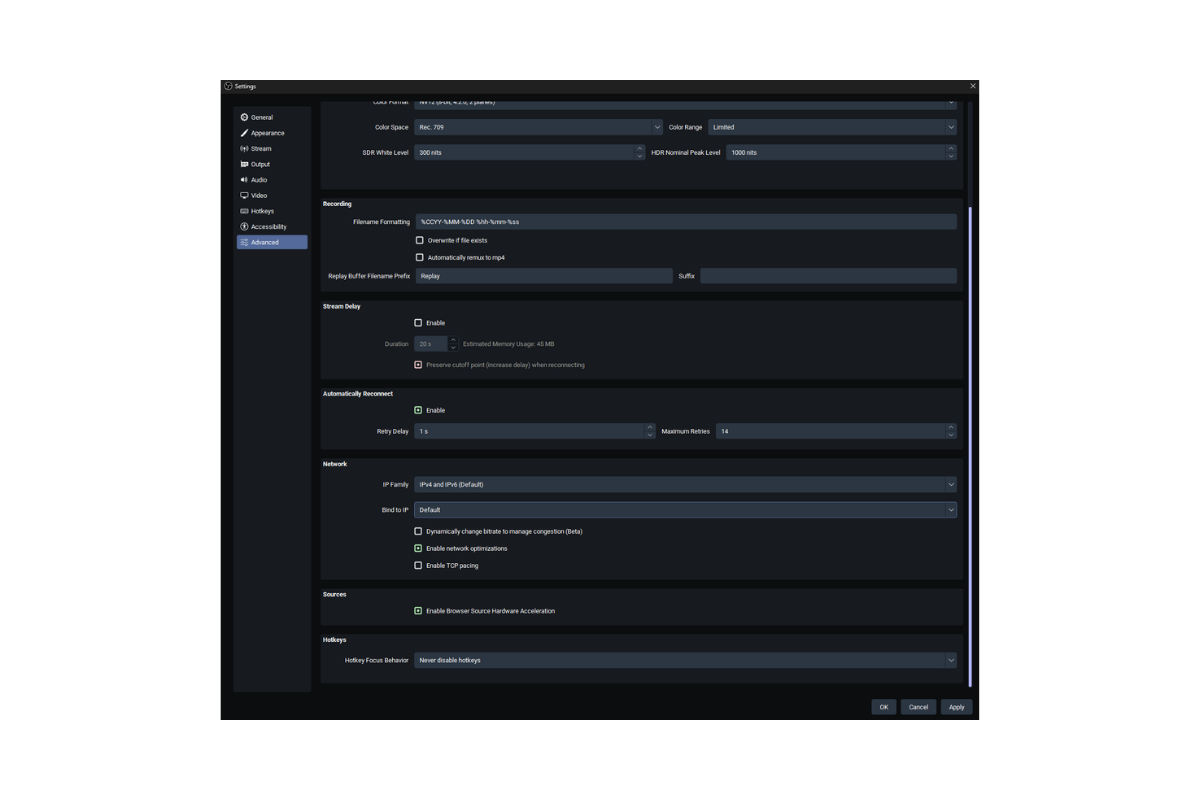Viewport: 1200px width, 800px height.
Task: Click the Accessibility icon in the sidebar
Action: pyautogui.click(x=244, y=227)
